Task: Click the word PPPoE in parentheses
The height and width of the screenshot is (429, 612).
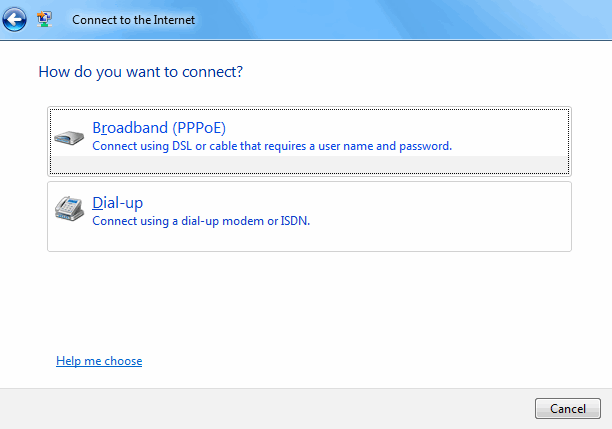Action: tap(199, 128)
